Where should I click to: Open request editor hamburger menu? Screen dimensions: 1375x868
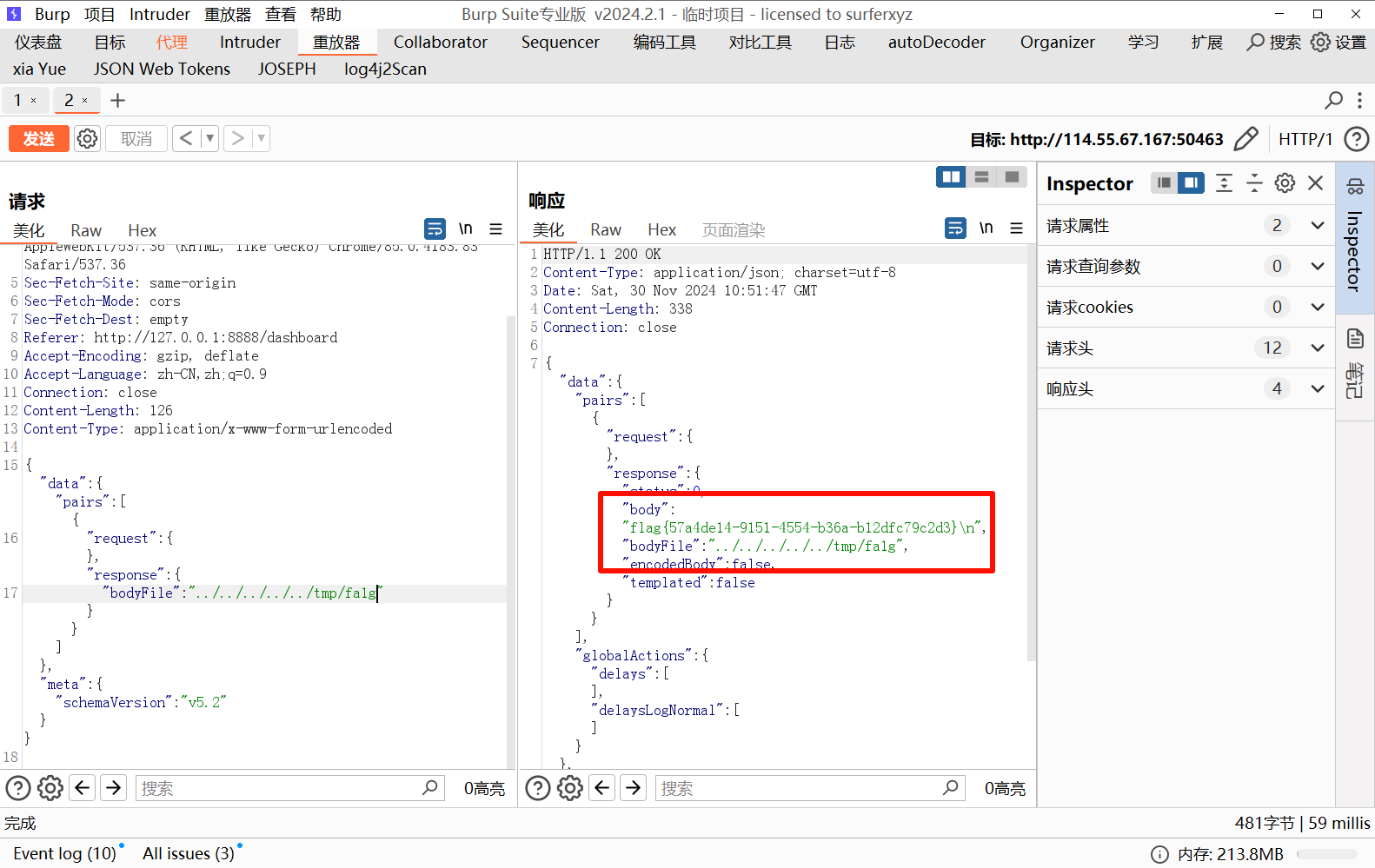coord(496,229)
